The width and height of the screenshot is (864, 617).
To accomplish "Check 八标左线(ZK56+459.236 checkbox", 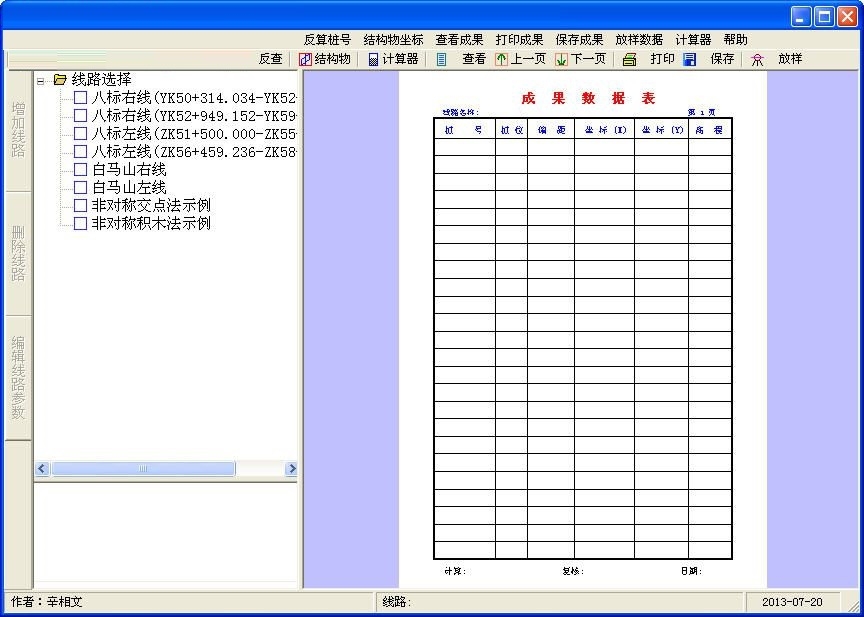I will (x=80, y=151).
